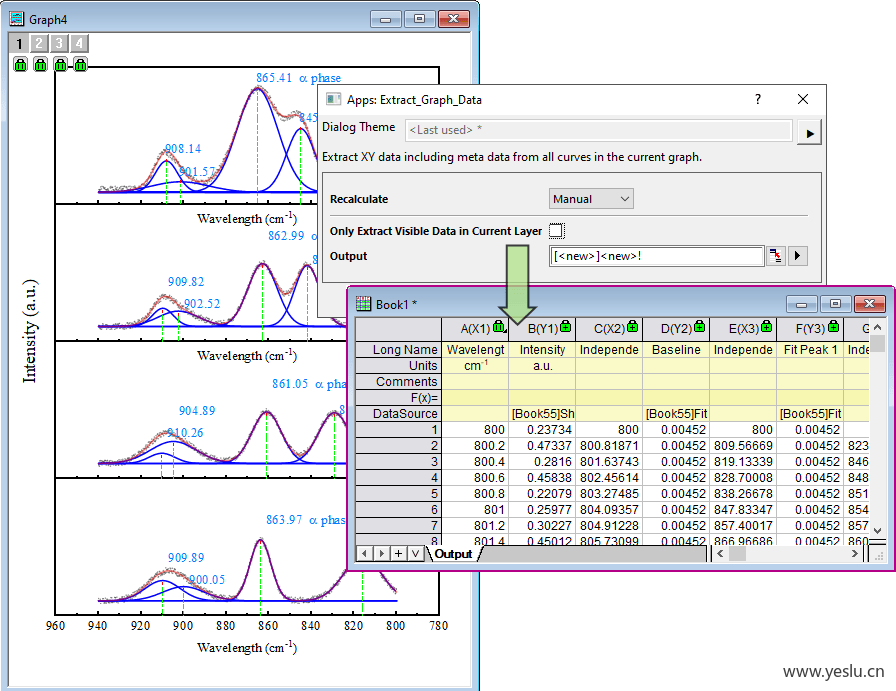The width and height of the screenshot is (896, 691).
Task: Select row 5 header in Book1
Action: 398,493
